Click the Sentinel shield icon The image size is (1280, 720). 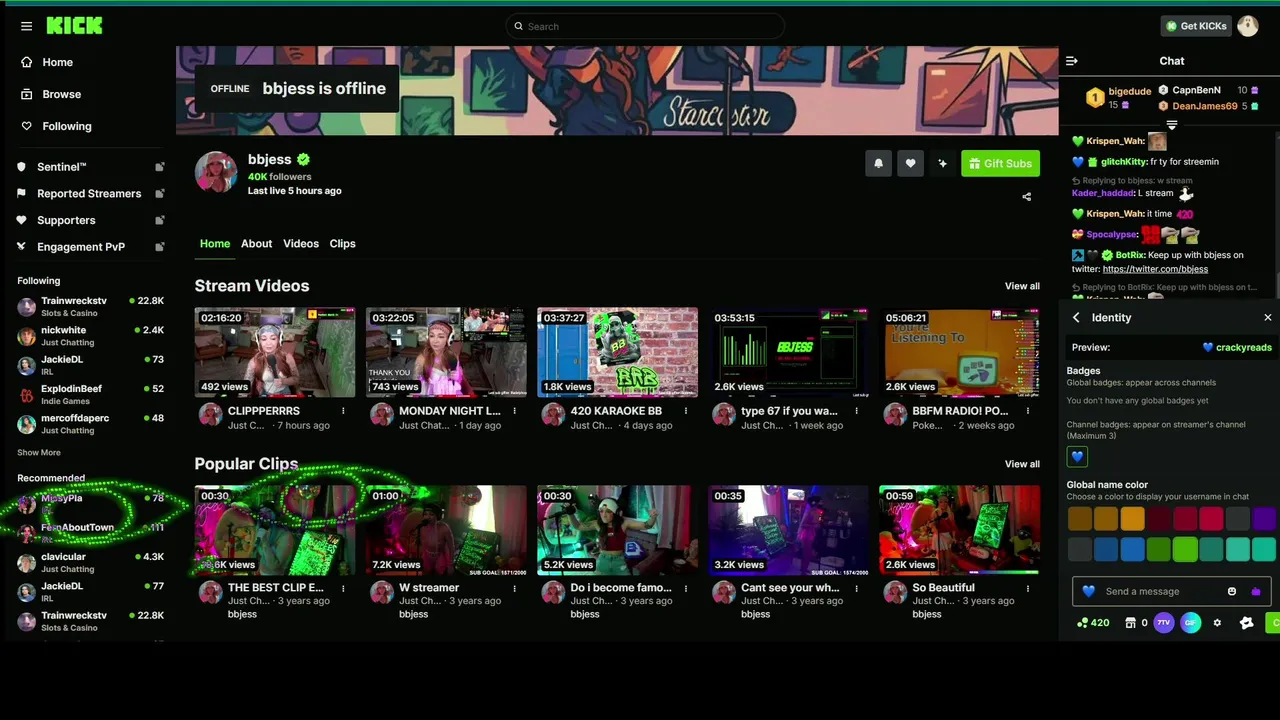pos(22,167)
